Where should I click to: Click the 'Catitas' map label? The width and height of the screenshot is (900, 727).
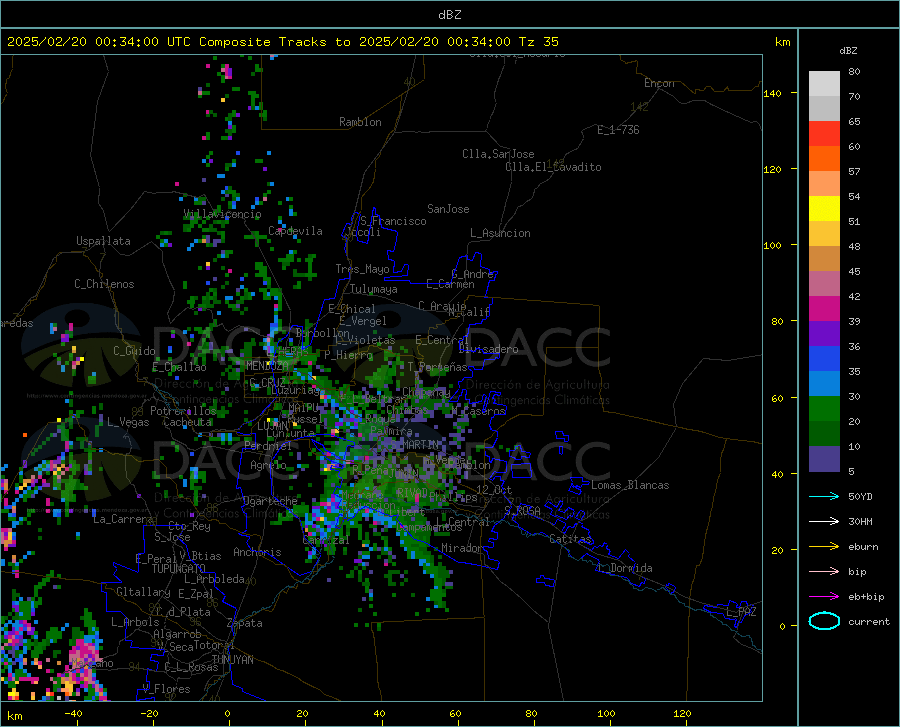(571, 539)
